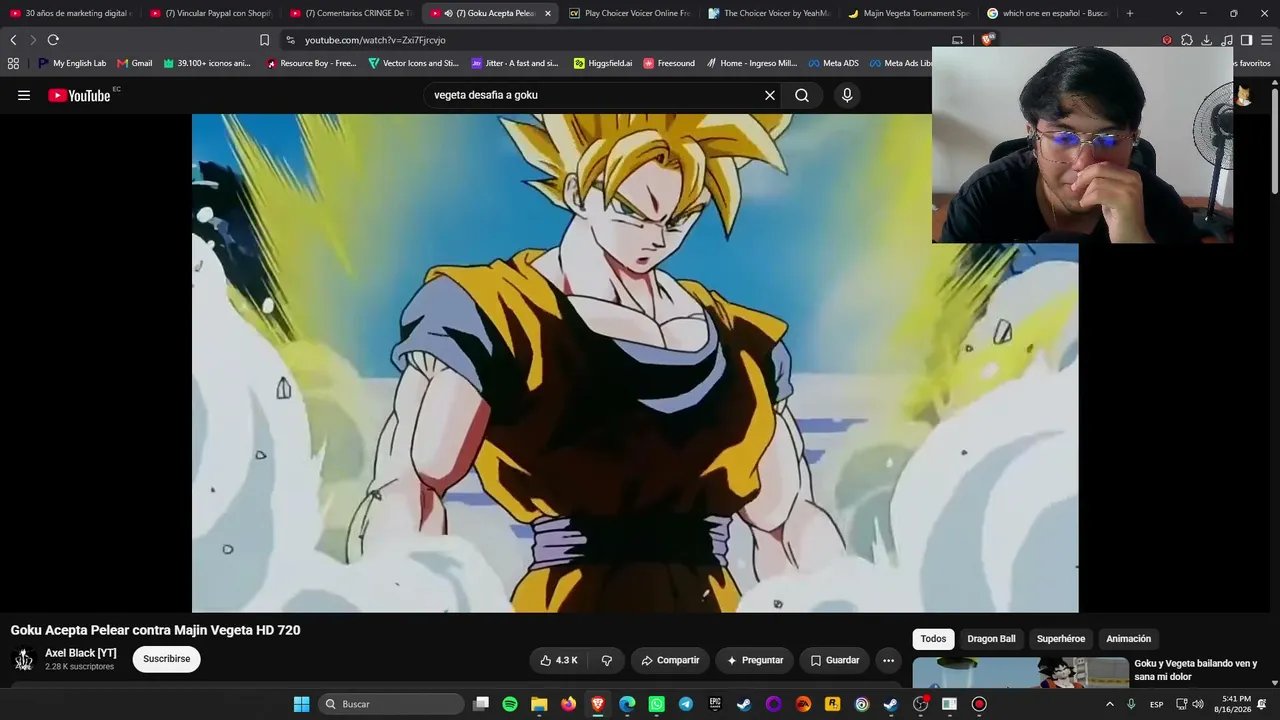This screenshot has width=1280, height=720.
Task: Open WhatsApp from the taskbar
Action: (x=656, y=704)
